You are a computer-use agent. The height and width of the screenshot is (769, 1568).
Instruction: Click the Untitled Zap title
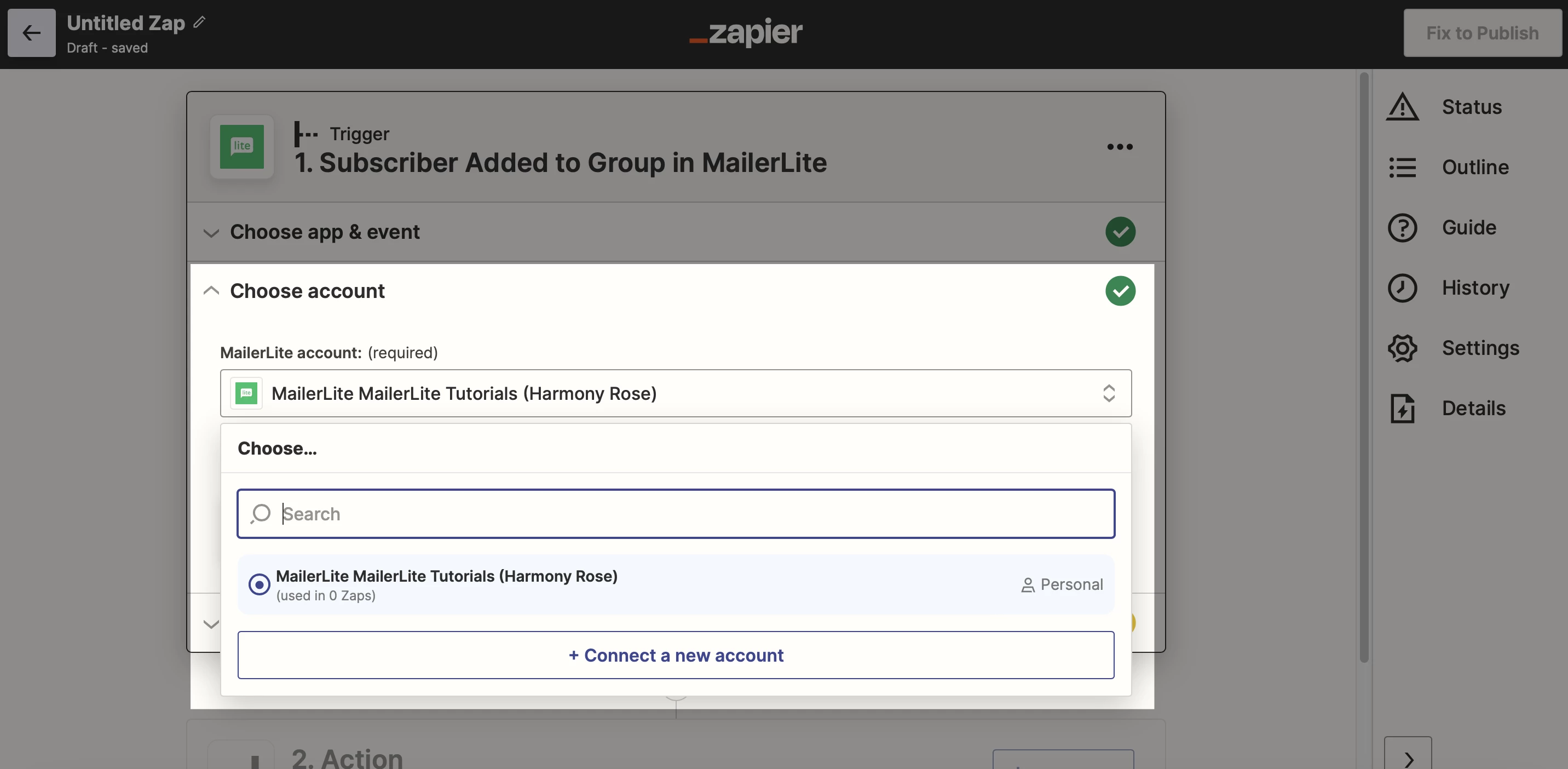[x=126, y=22]
